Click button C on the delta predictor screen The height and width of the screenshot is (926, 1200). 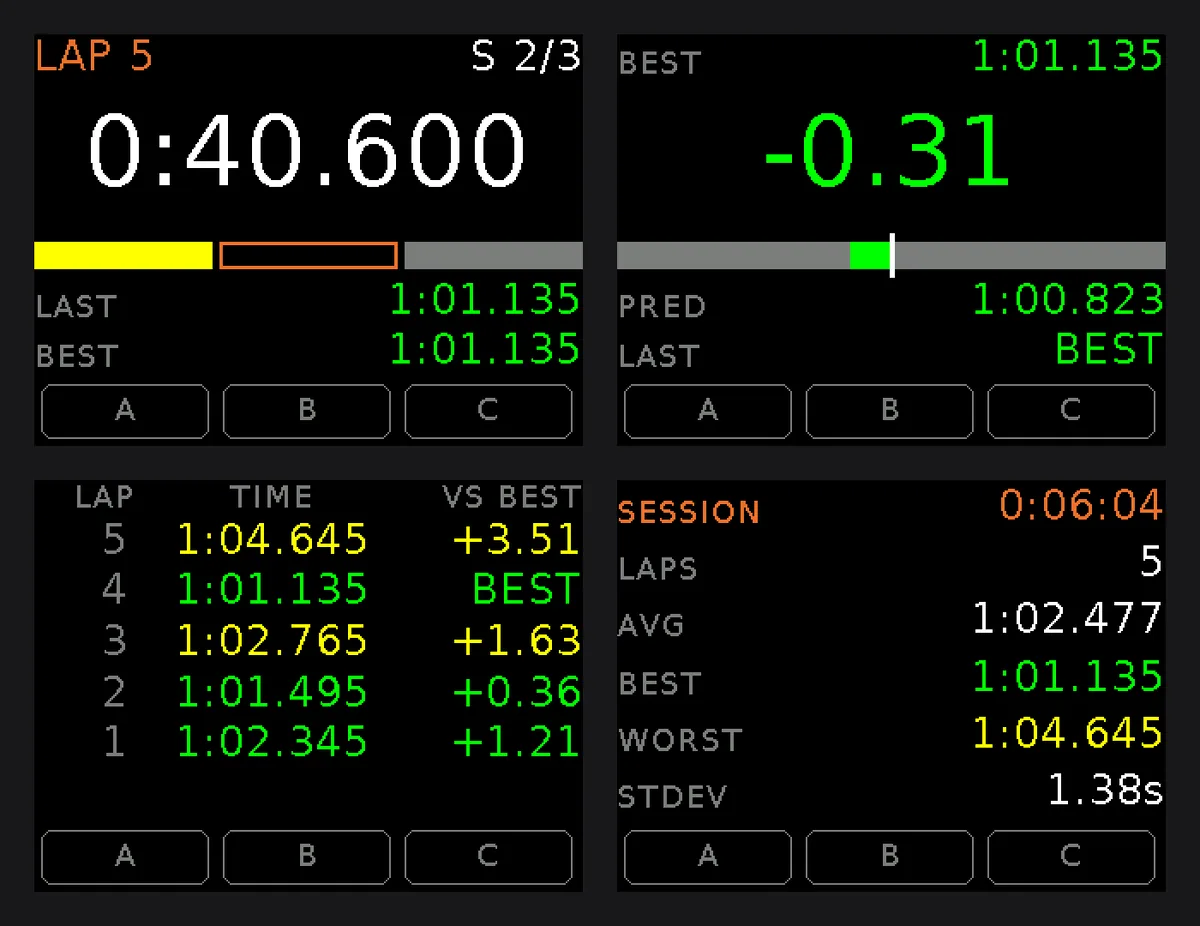(1071, 411)
